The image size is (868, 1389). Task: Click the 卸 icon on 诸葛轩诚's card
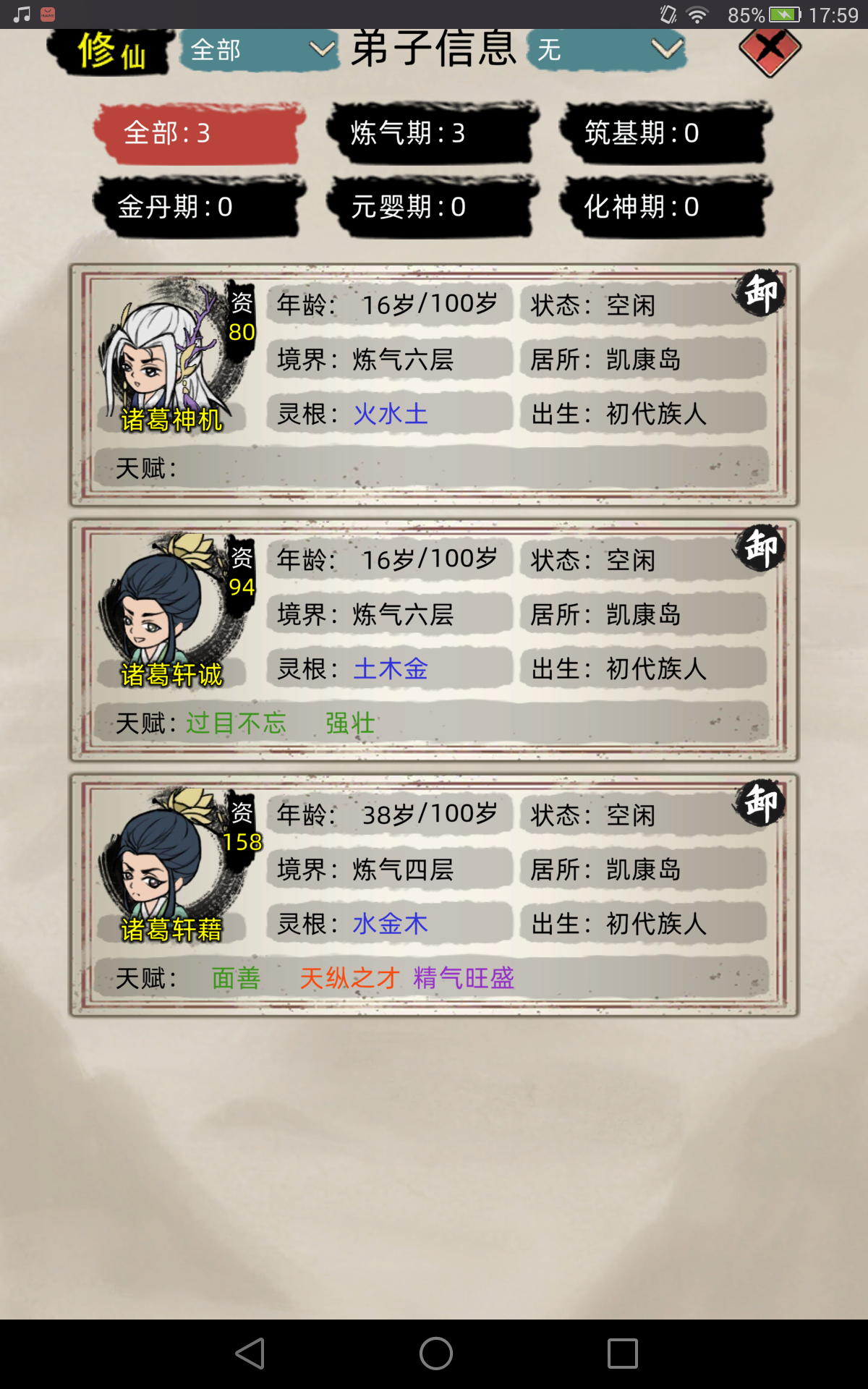pyautogui.click(x=760, y=548)
